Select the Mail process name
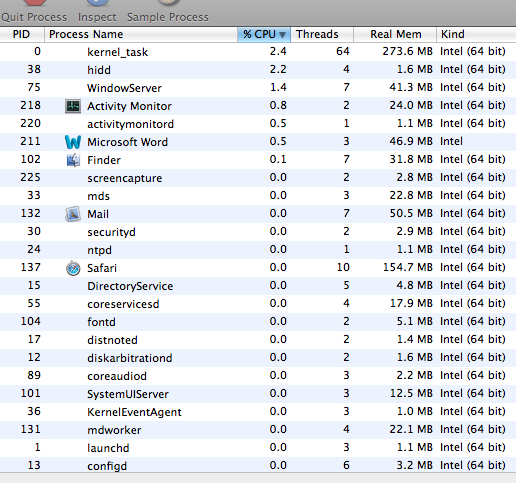Viewport: 516px width, 483px height. coord(98,214)
